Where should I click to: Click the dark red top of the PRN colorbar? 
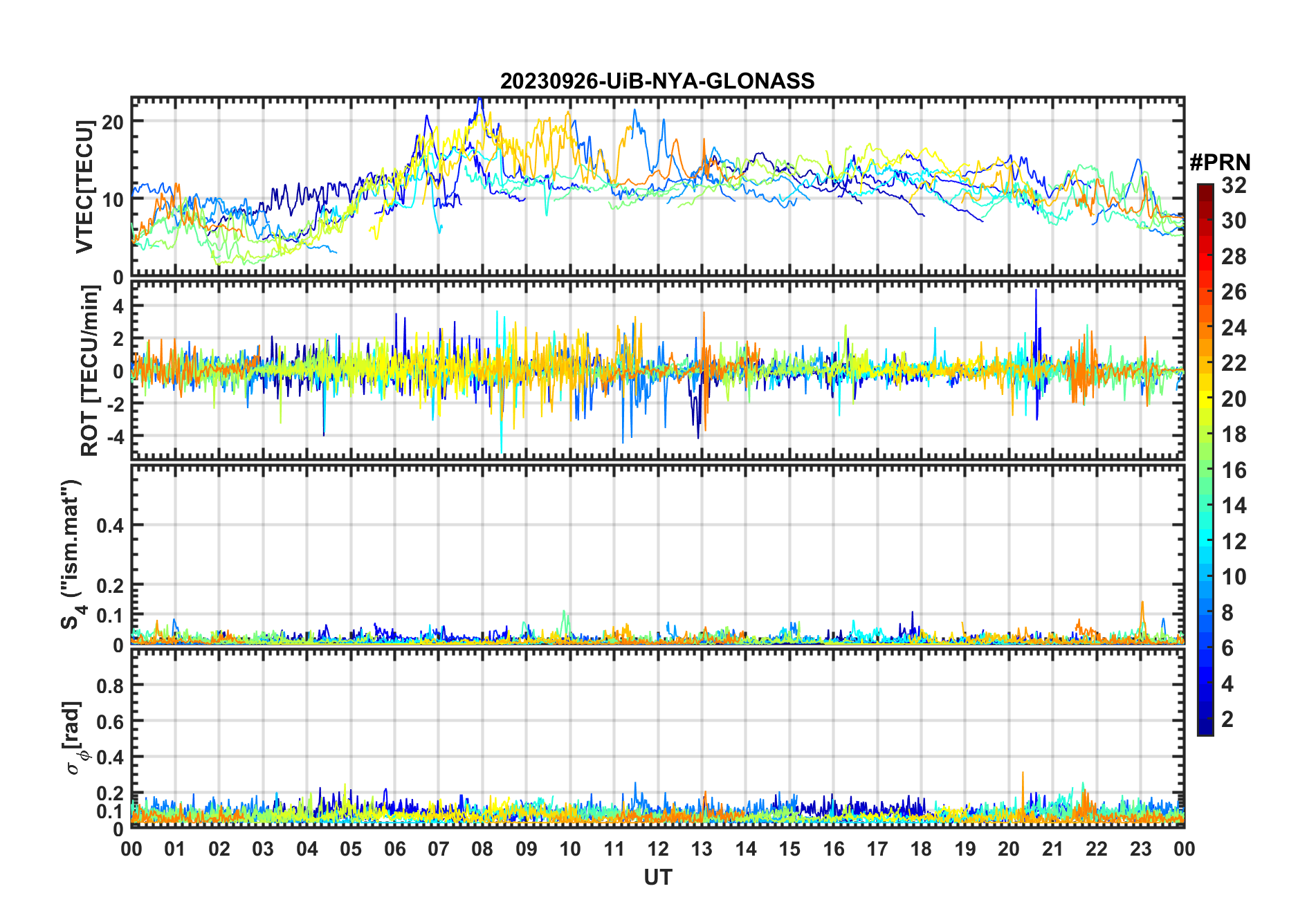(x=1205, y=190)
